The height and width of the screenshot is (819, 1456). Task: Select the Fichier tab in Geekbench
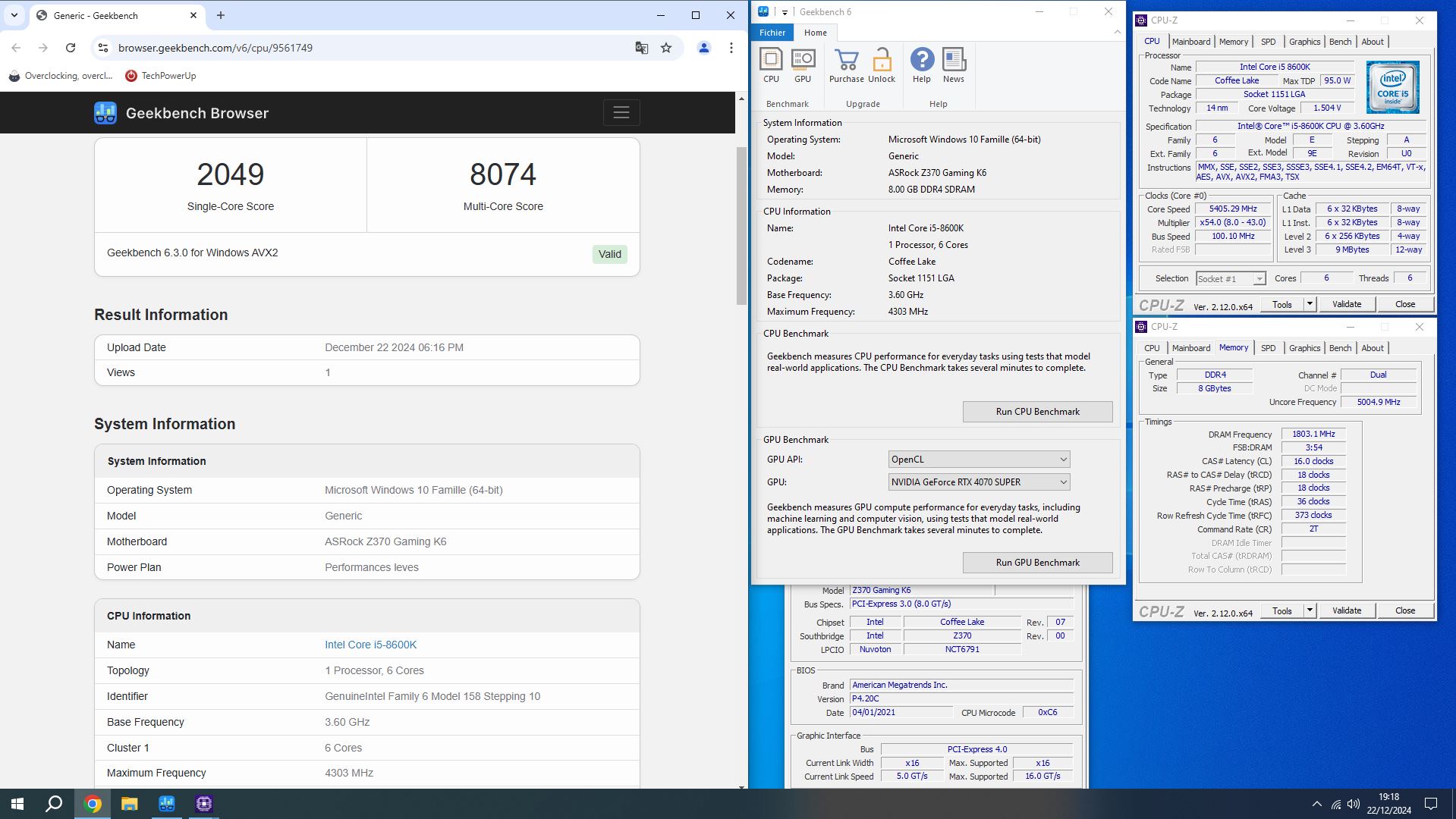pos(772,33)
